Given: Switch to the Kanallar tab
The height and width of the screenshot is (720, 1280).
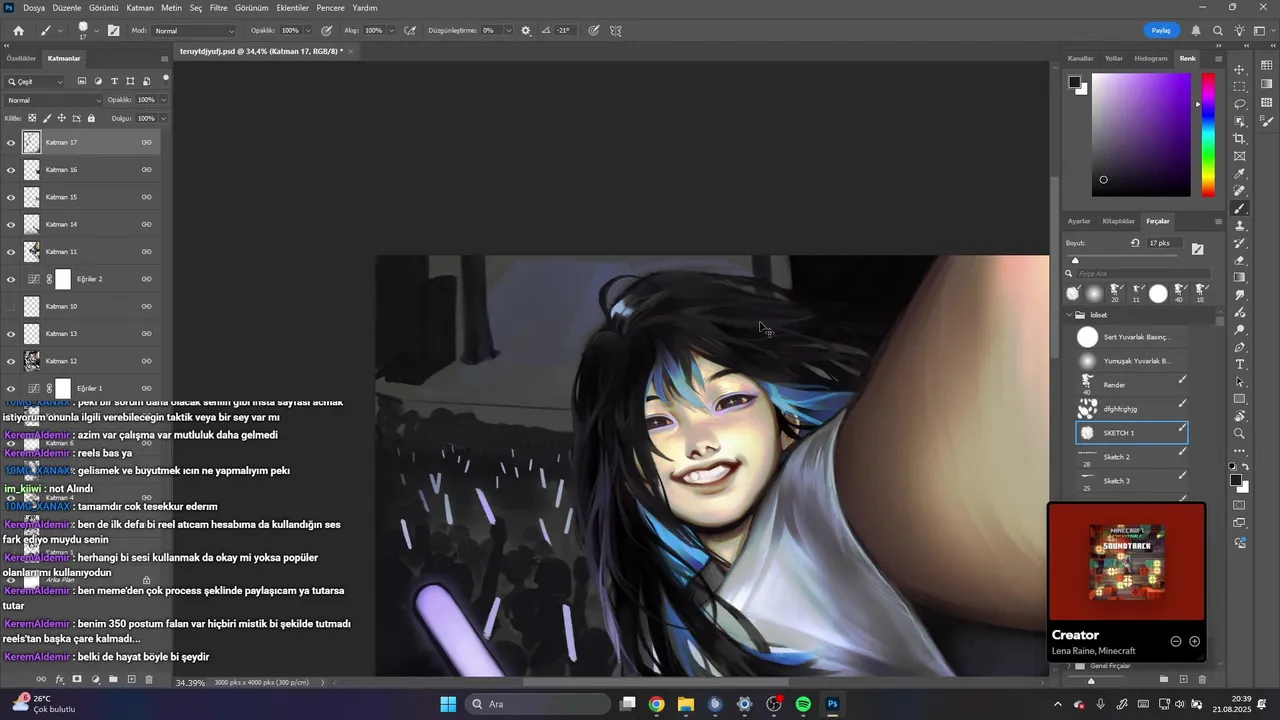Looking at the screenshot, I should click(1081, 58).
